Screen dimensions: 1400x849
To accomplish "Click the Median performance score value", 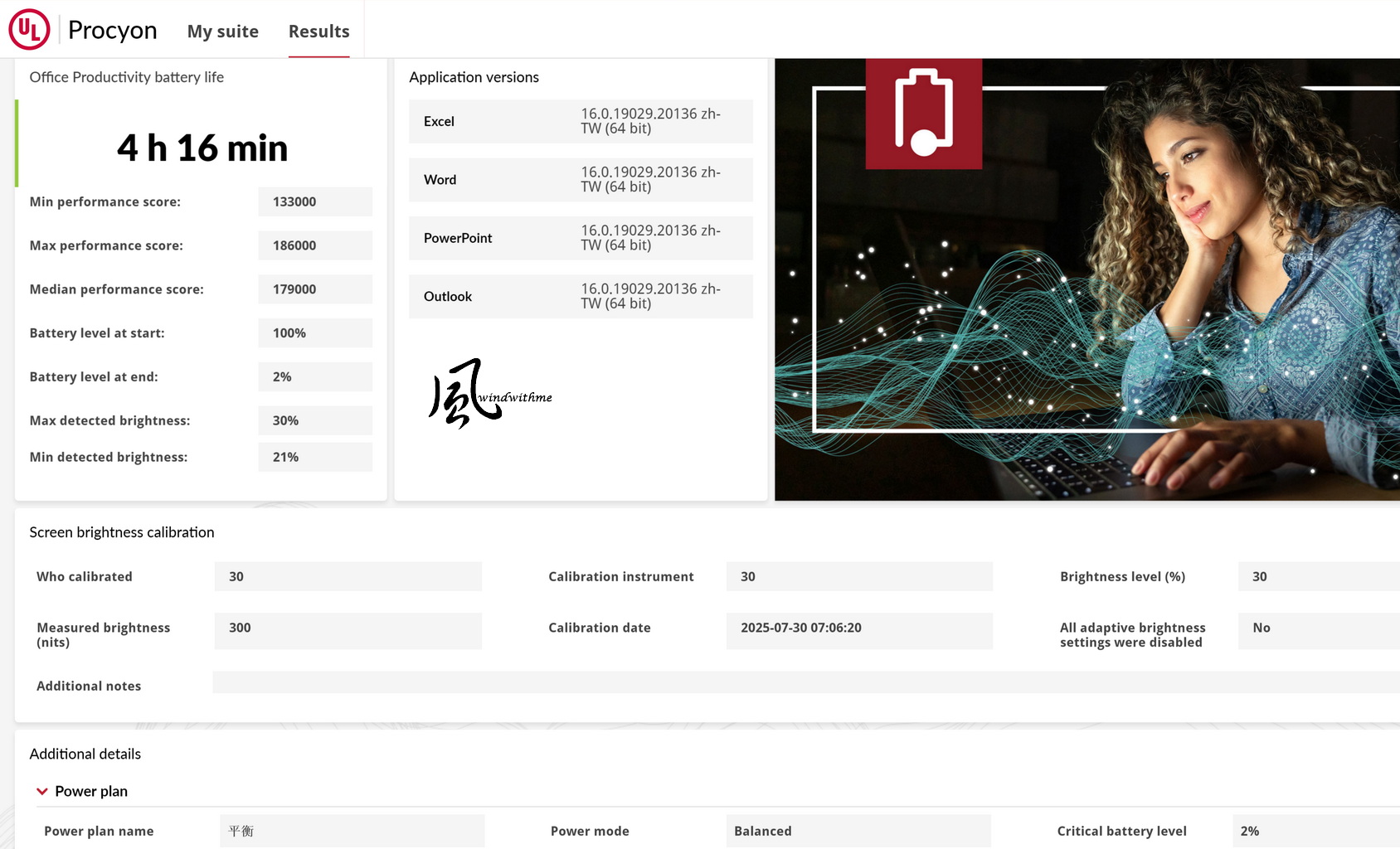I will [x=315, y=289].
